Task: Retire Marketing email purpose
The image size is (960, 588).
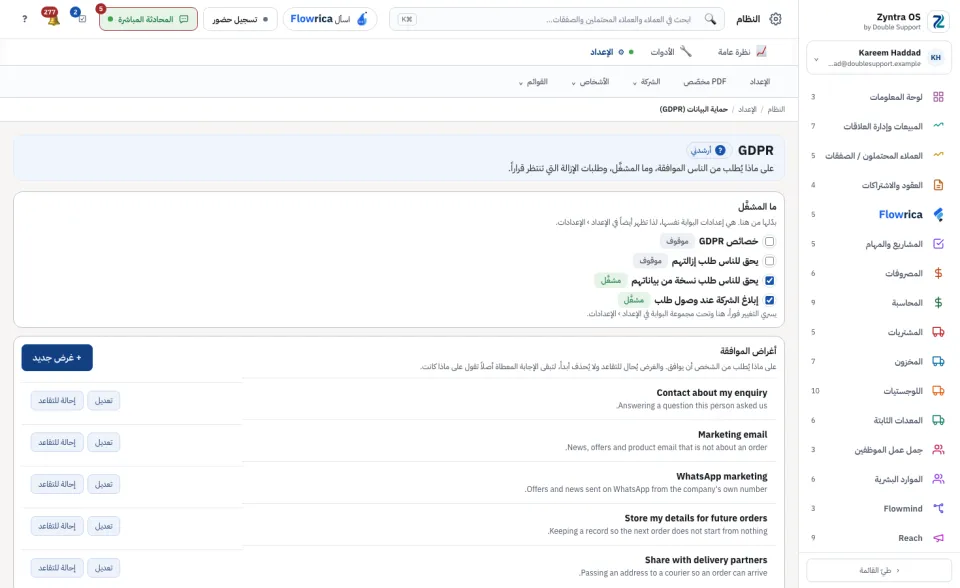Action: click(57, 442)
